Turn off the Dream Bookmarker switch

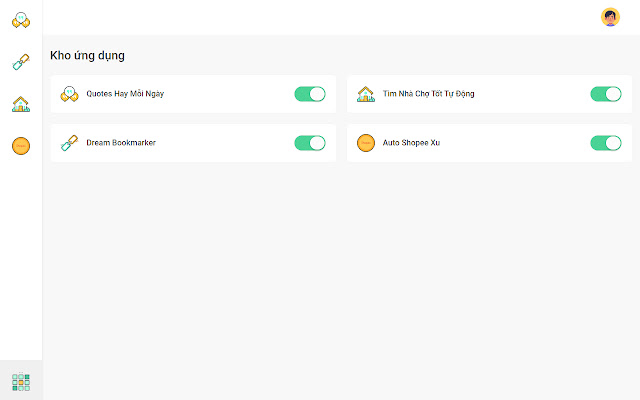tap(310, 143)
